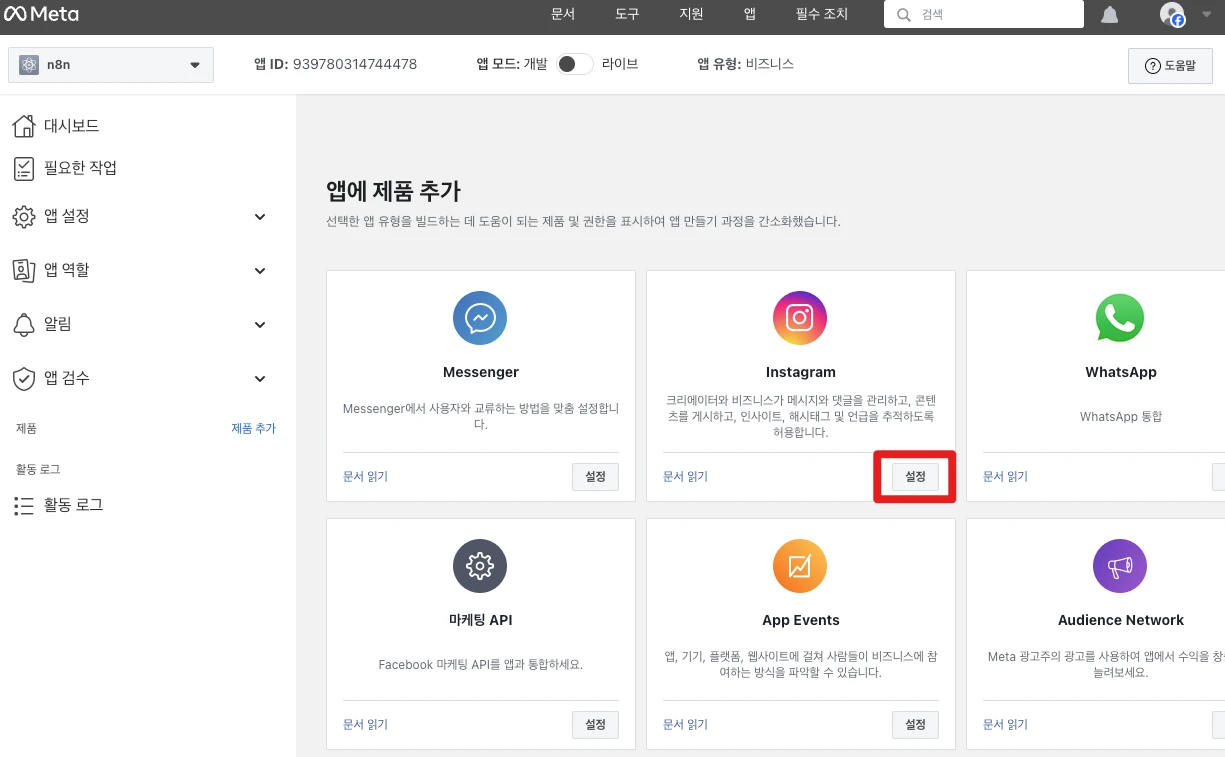Image resolution: width=1225 pixels, height=757 pixels.
Task: Open 문서 읽기 link for App Events
Action: pyautogui.click(x=685, y=725)
